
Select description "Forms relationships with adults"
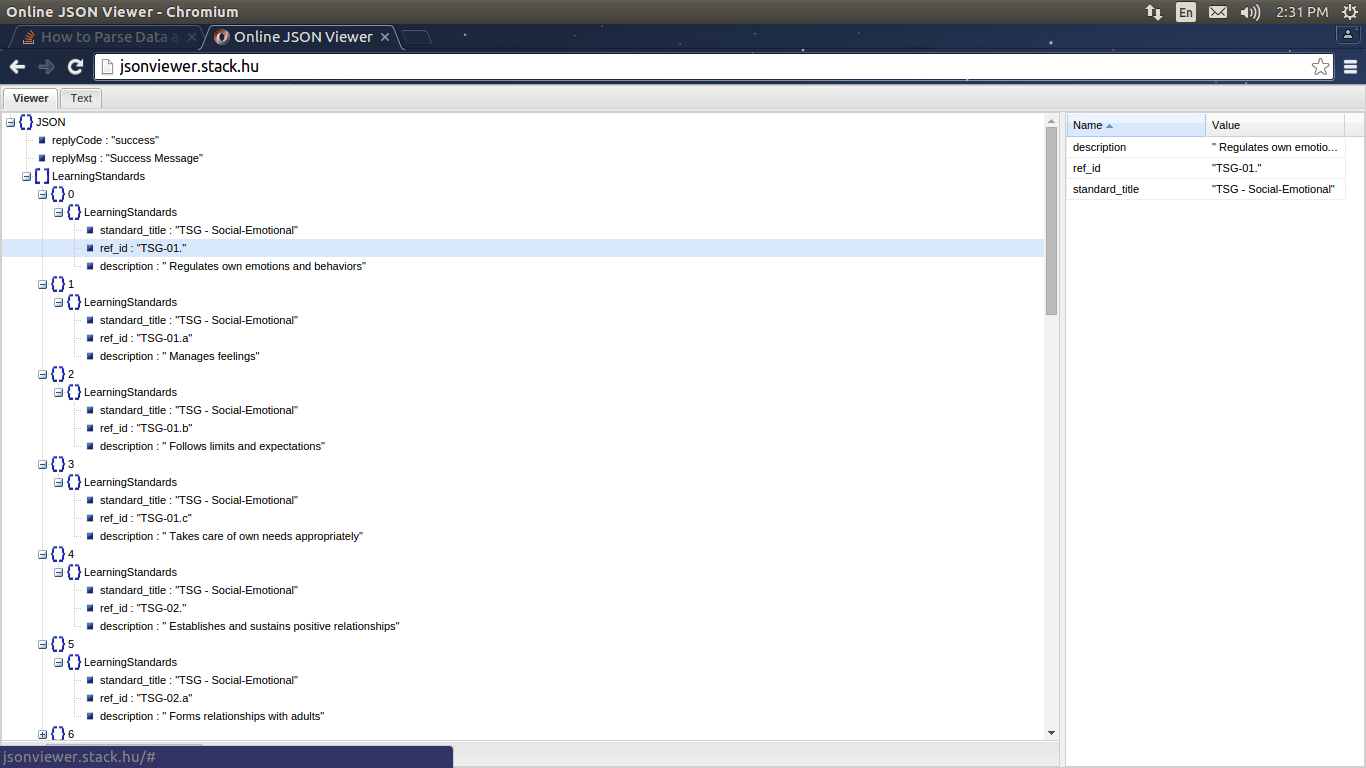[212, 716]
